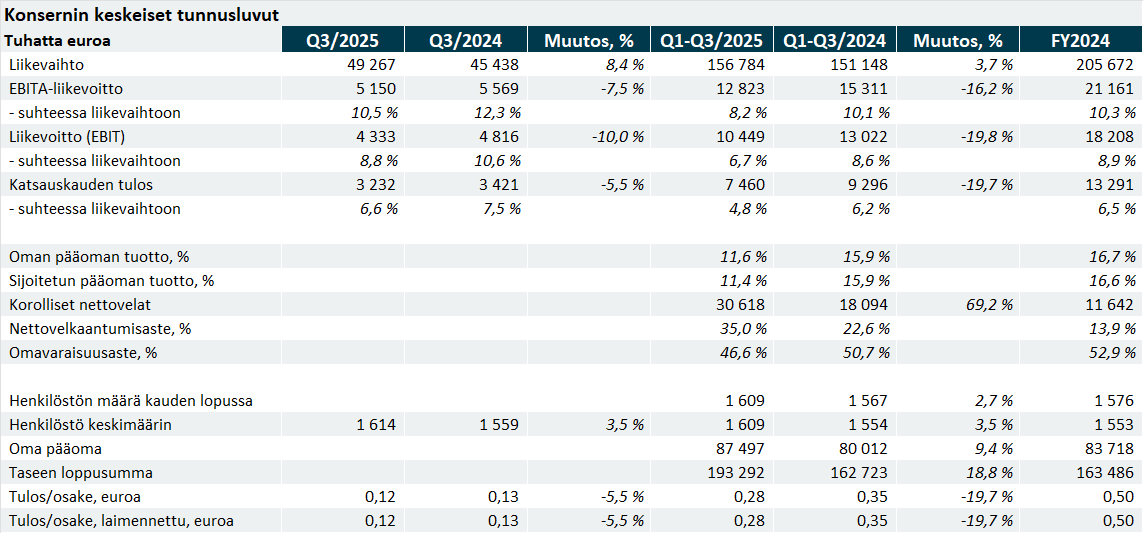Select the Liikevaihto row label

click(x=45, y=64)
